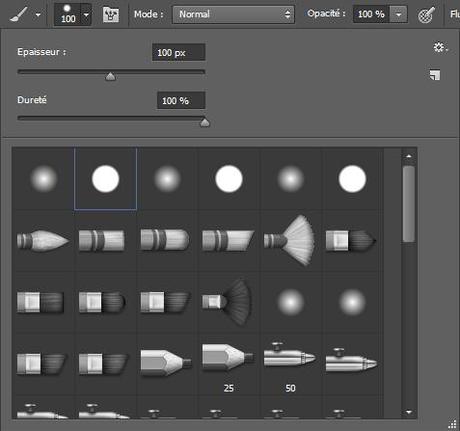
Task: Click the Epaisseur slider handle
Action: click(x=110, y=77)
